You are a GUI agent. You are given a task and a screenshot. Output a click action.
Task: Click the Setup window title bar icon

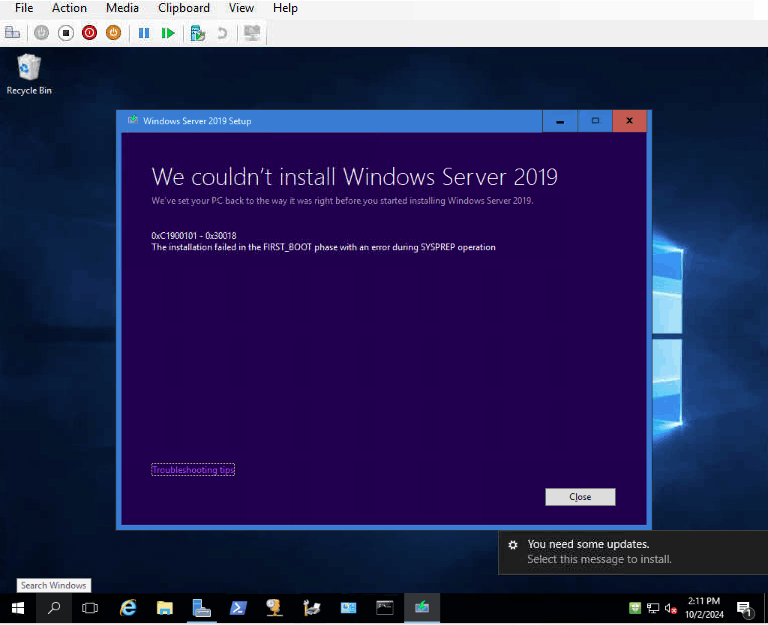pos(132,120)
